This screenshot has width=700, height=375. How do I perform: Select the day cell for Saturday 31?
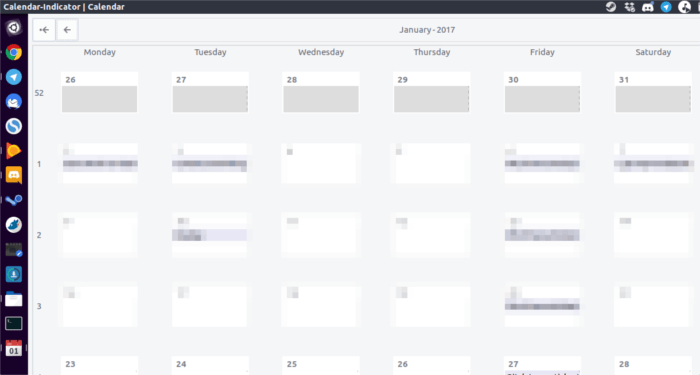653,92
